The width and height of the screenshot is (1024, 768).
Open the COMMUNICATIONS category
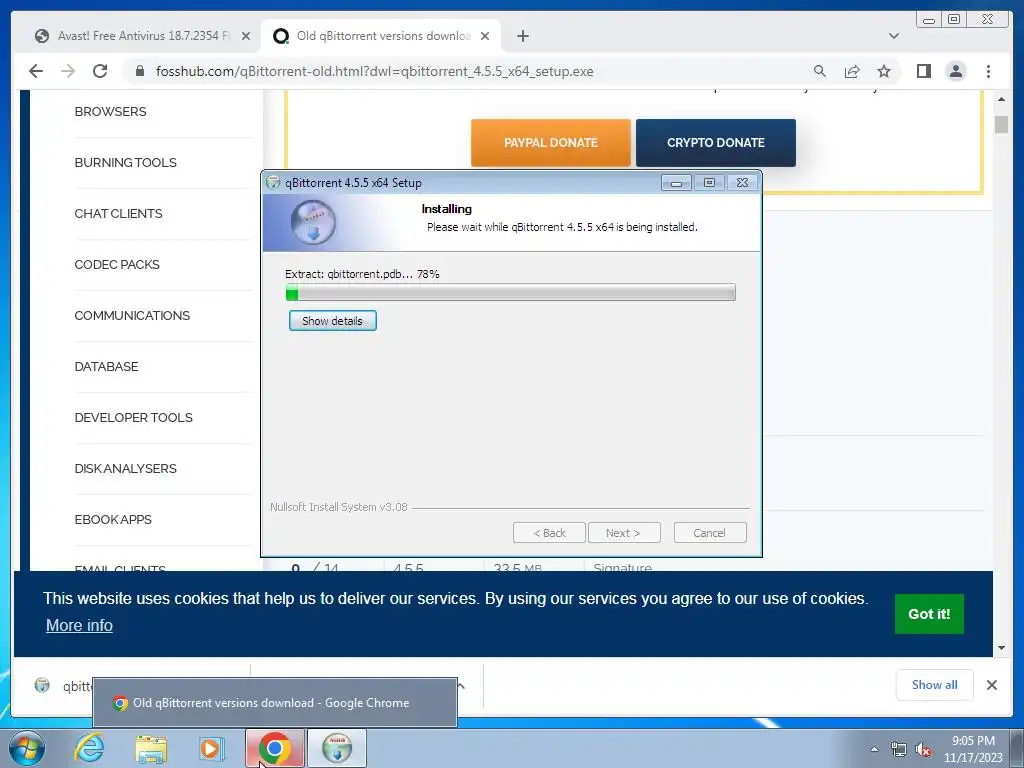click(132, 315)
